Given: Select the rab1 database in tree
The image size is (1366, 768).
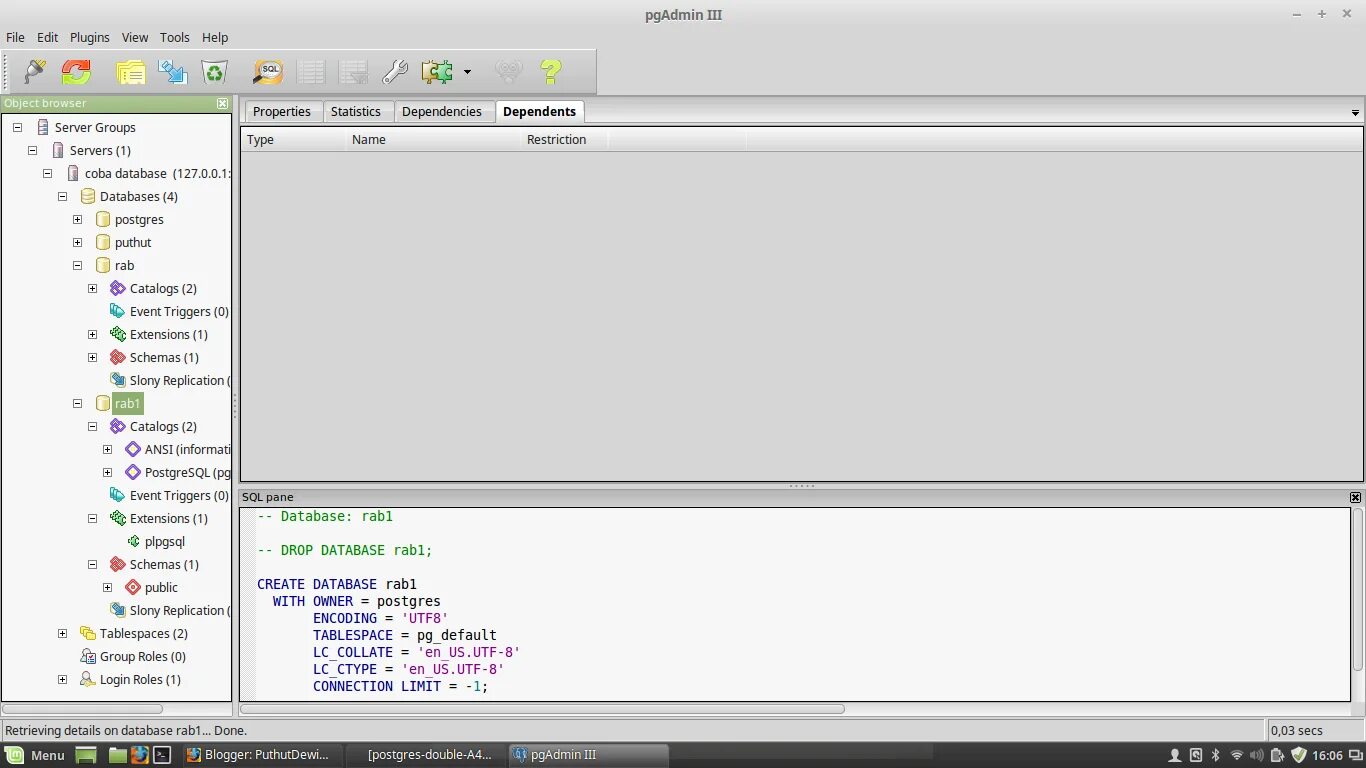Looking at the screenshot, I should coord(128,403).
